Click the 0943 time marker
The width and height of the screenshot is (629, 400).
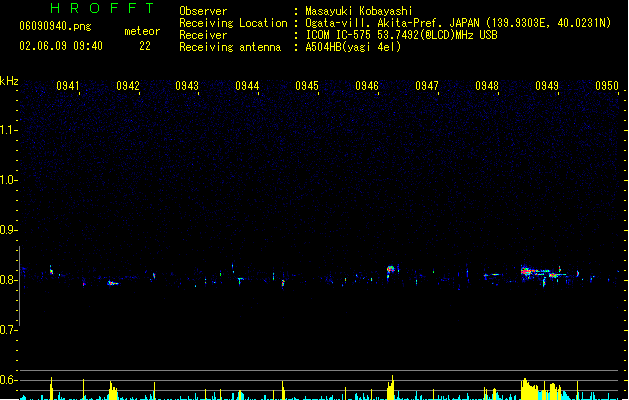click(x=187, y=86)
